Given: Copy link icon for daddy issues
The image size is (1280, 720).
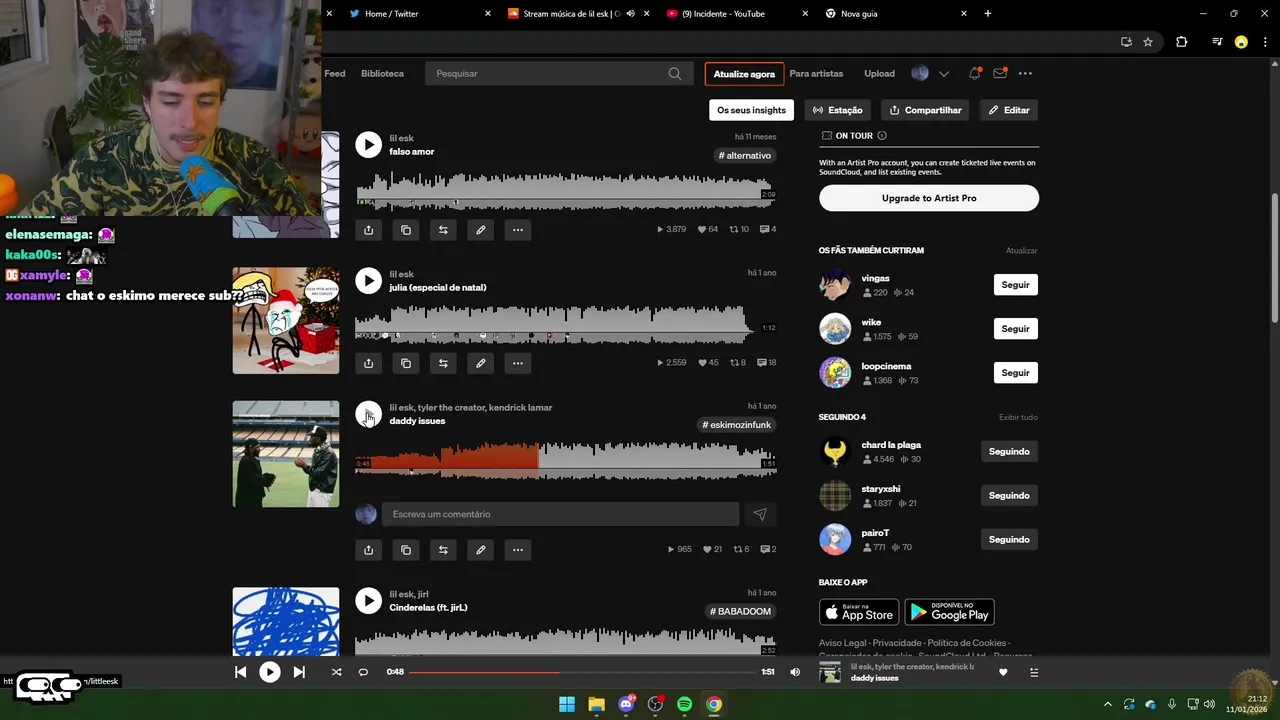Looking at the screenshot, I should coord(406,550).
